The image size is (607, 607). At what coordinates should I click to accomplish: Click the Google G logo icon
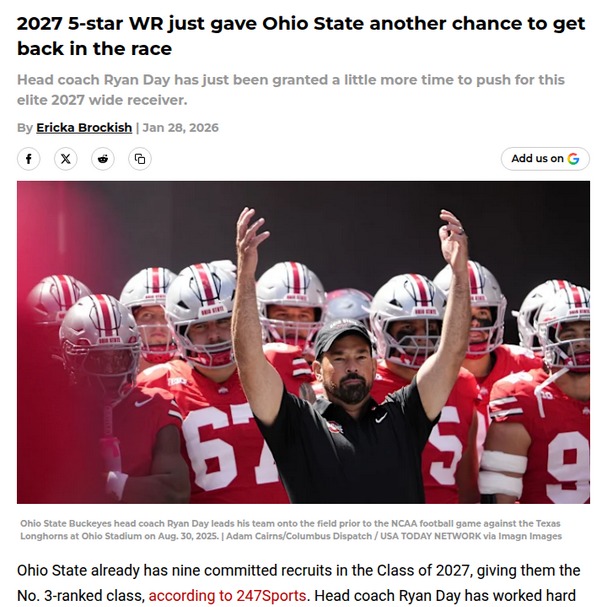pyautogui.click(x=574, y=158)
